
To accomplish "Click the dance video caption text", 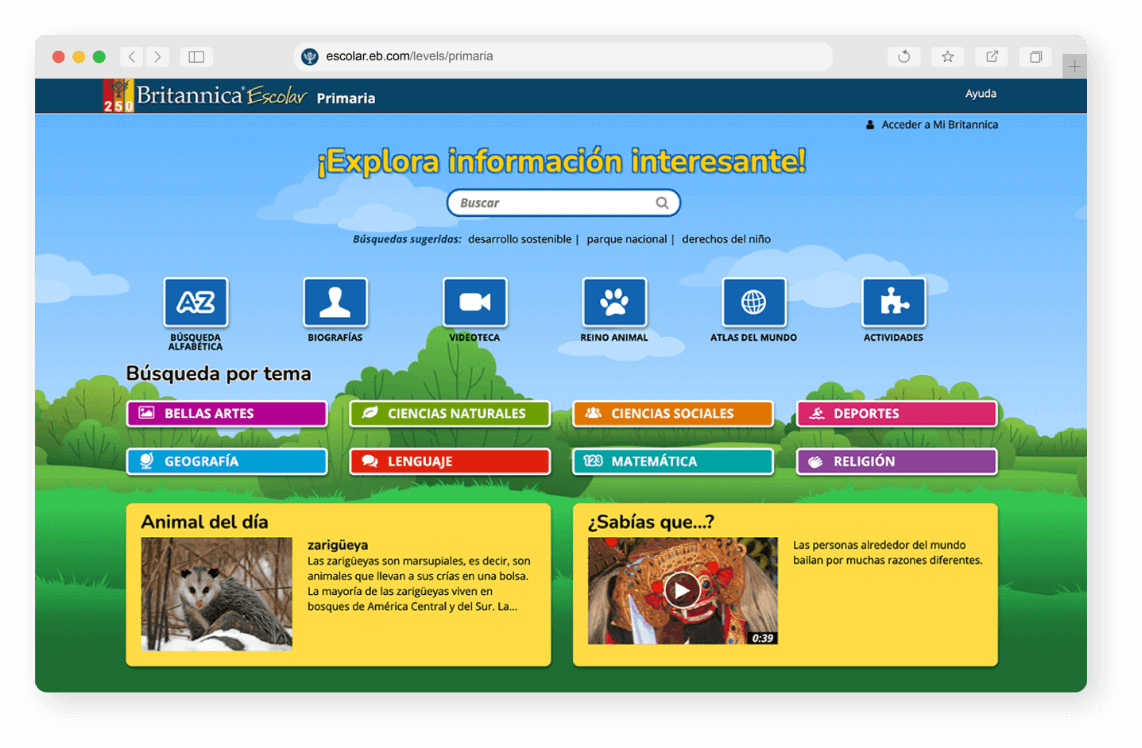I will click(x=888, y=553).
